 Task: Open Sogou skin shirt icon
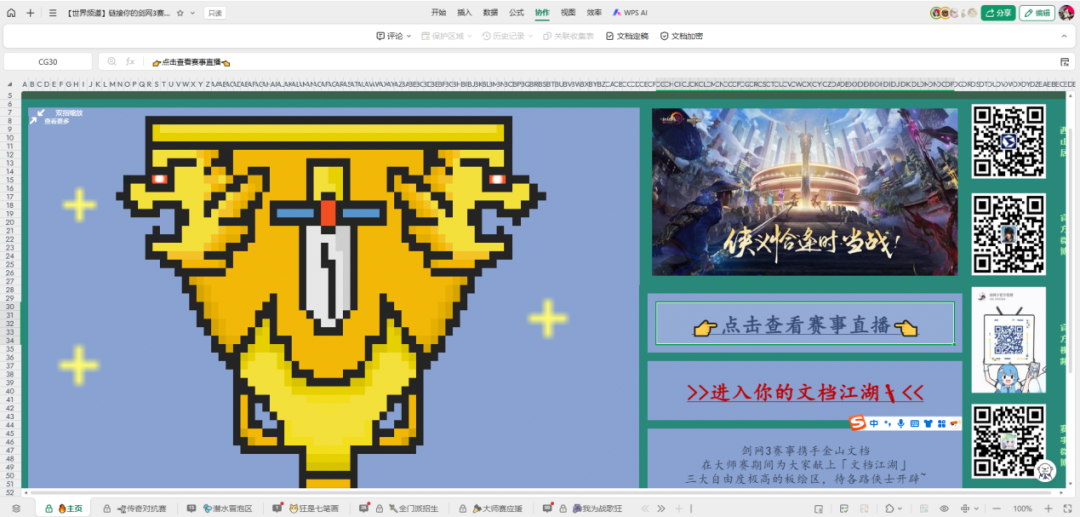(x=928, y=423)
